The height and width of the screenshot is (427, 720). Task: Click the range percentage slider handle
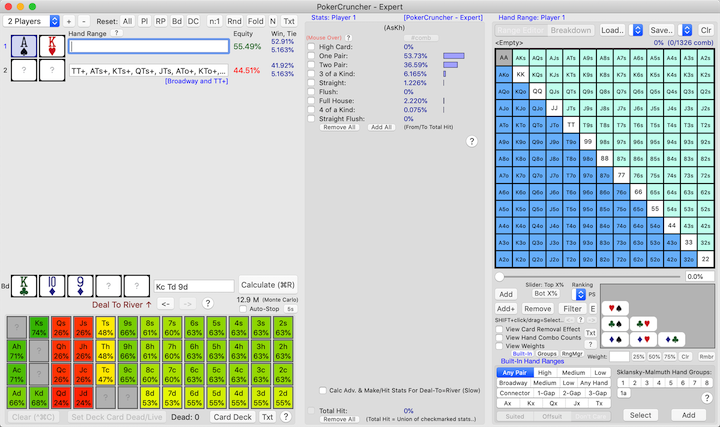(499, 277)
